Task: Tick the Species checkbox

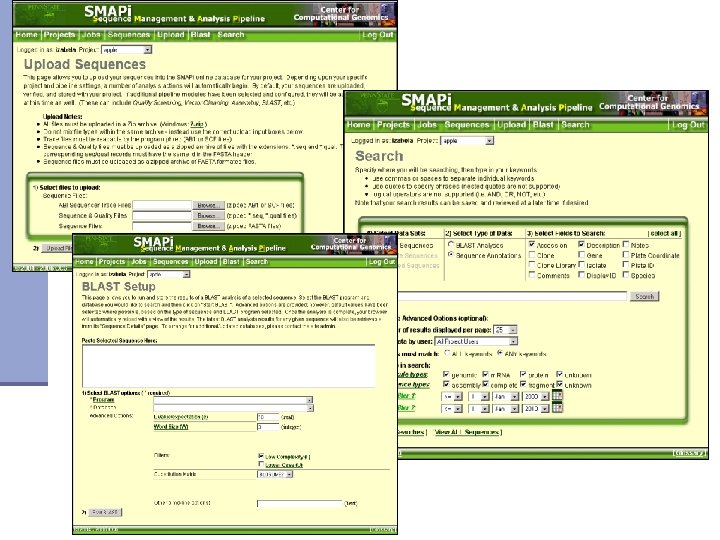Action: (x=626, y=275)
